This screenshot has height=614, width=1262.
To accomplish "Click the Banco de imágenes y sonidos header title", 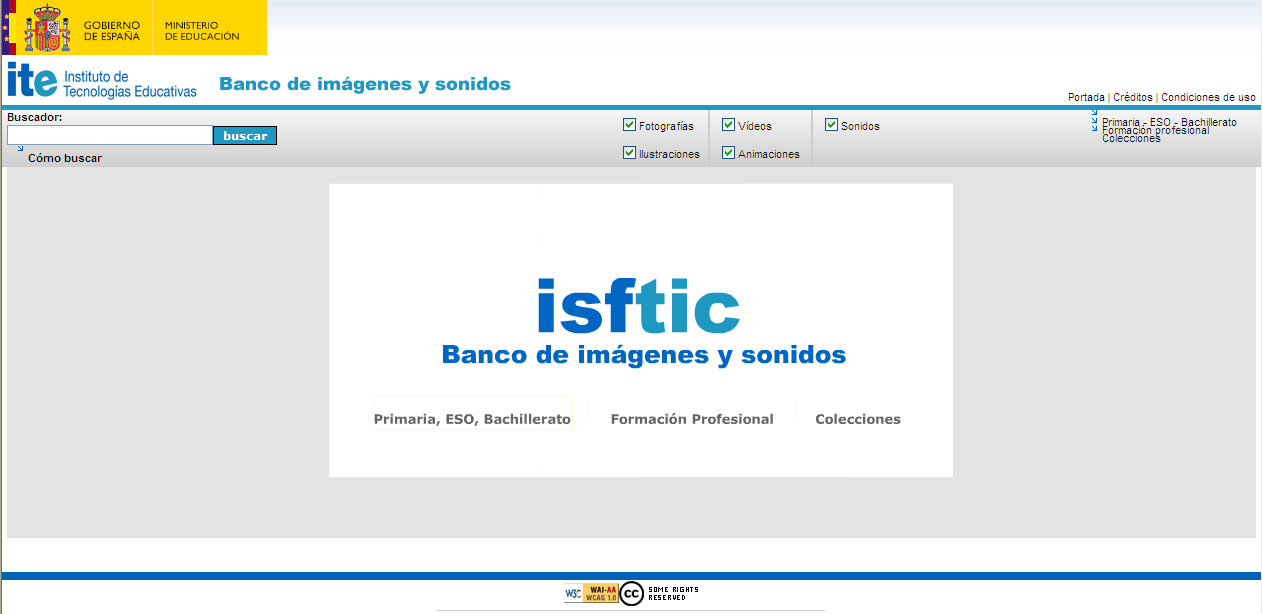I will click(x=365, y=84).
